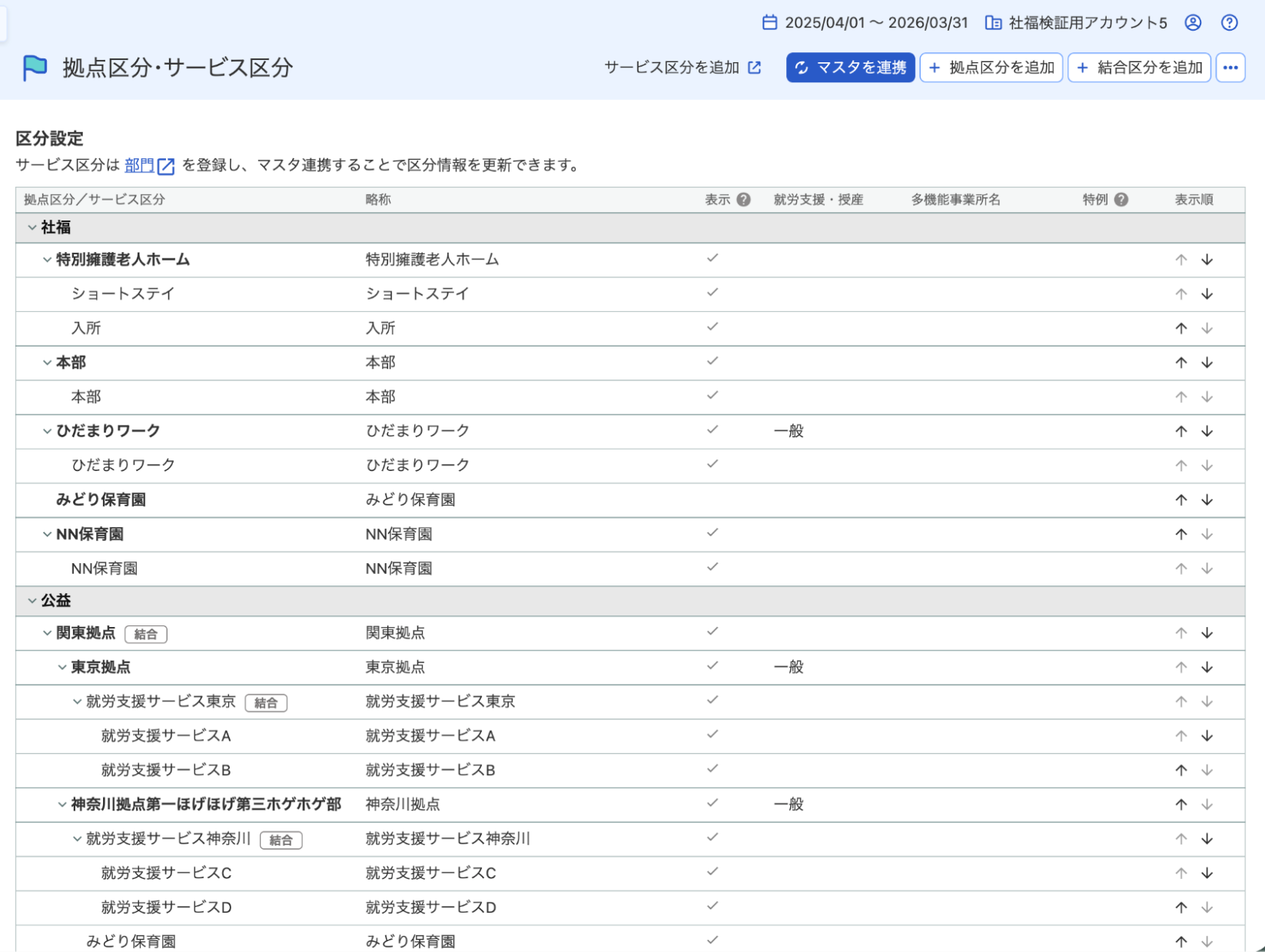Toggle display check for 入所 row
The height and width of the screenshot is (952, 1265).
click(x=712, y=327)
